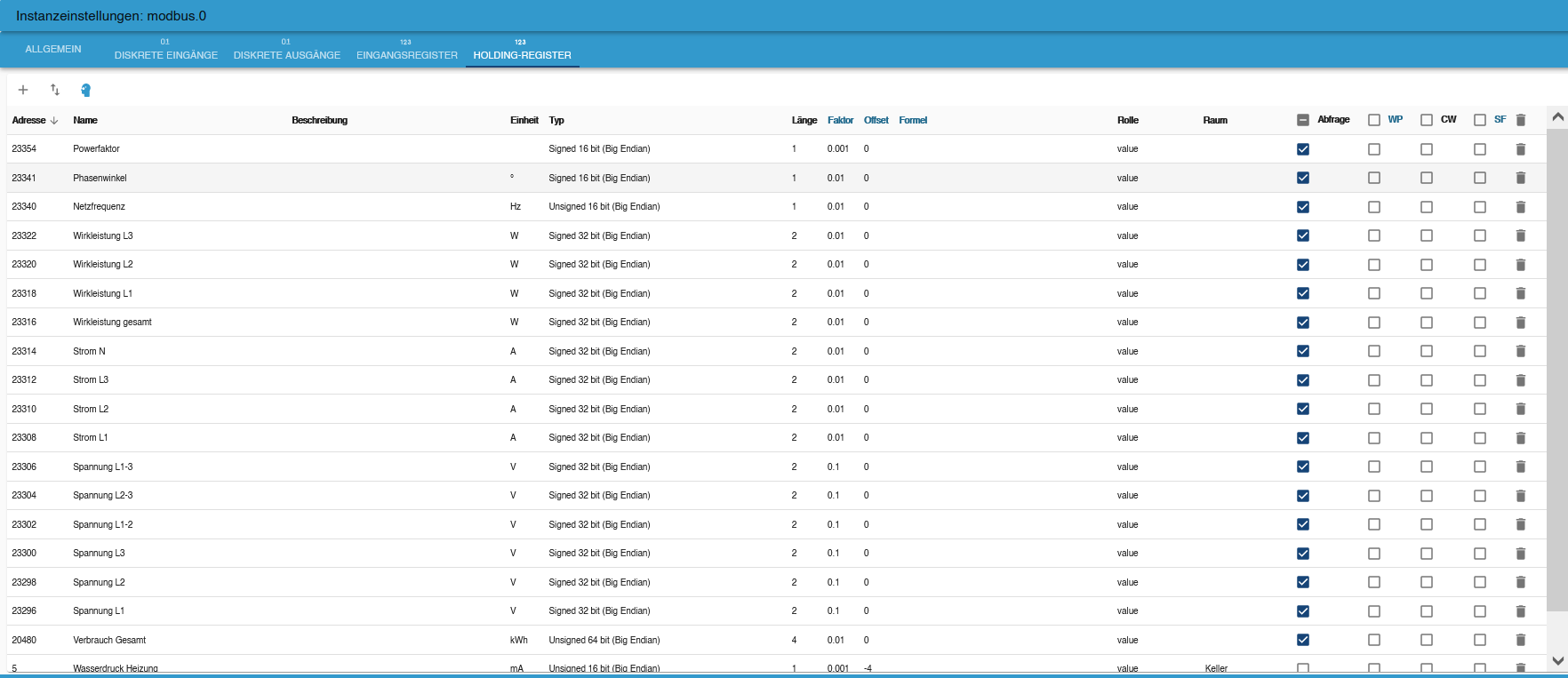Delete the Spannung L2 register
The height and width of the screenshot is (678, 1568).
click(1520, 582)
